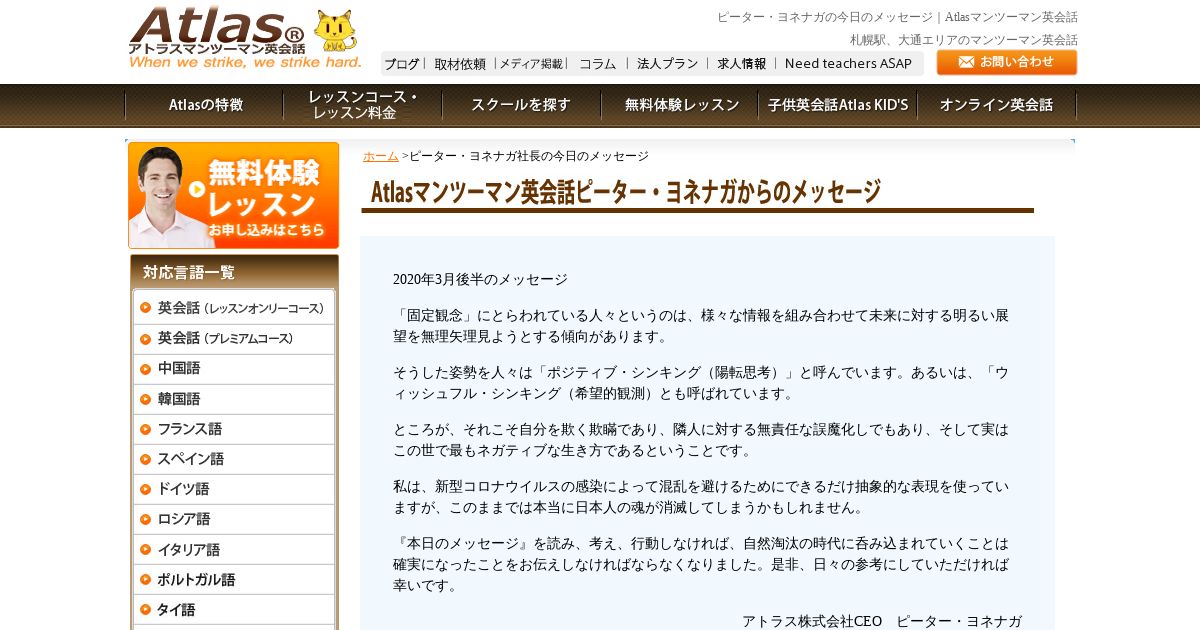The width and height of the screenshot is (1200, 630).
Task: Open the コラム link
Action: click(598, 64)
